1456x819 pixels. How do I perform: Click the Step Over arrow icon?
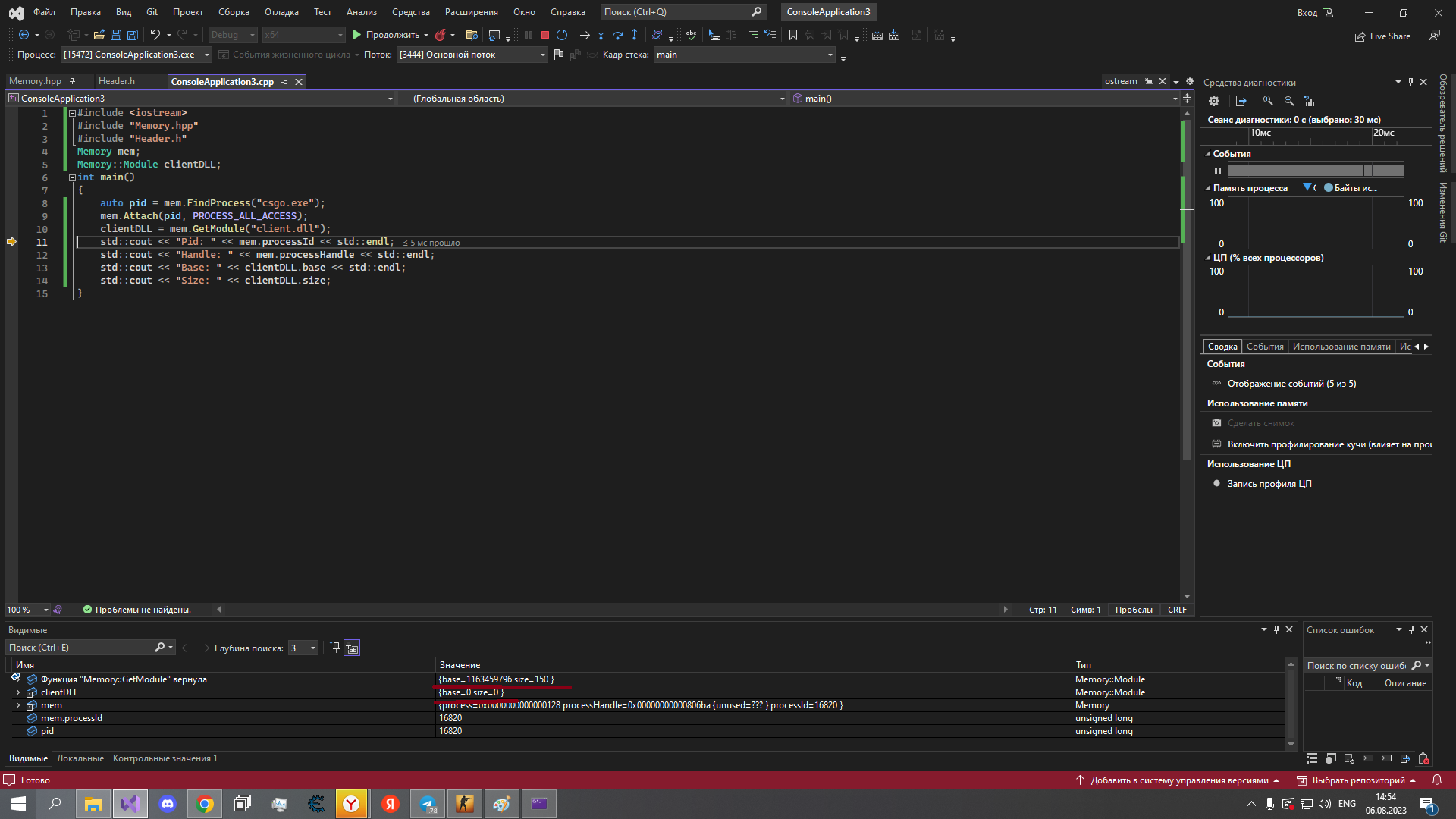click(617, 35)
